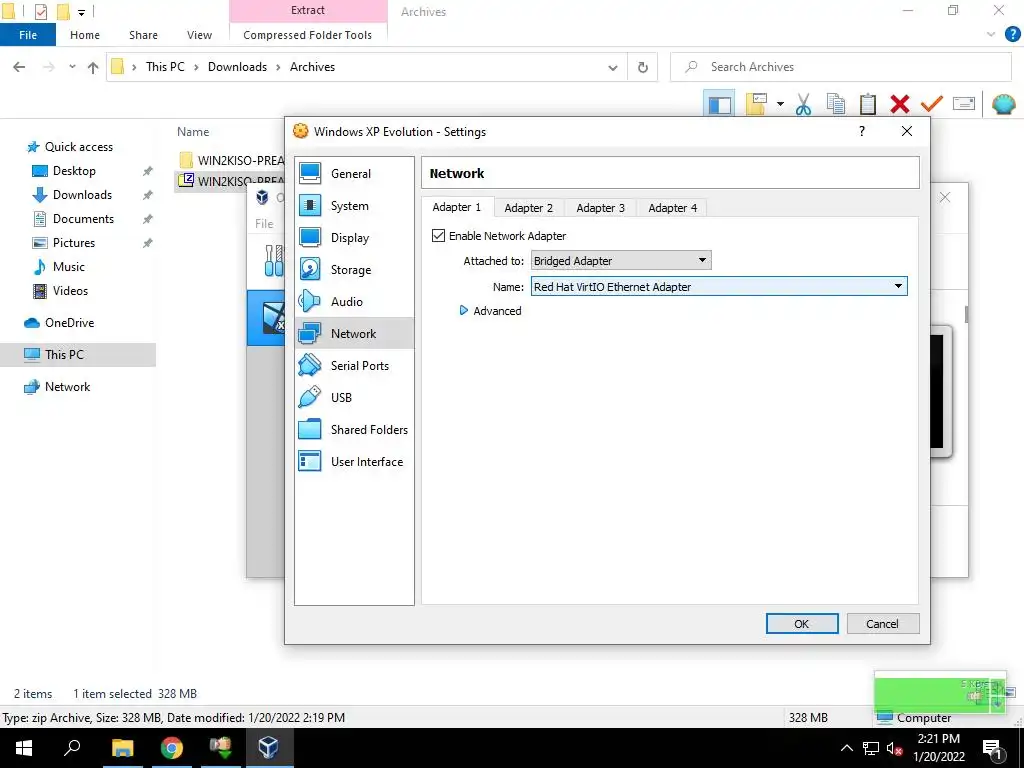Select Desktop in navigation pane
This screenshot has width=1024, height=768.
point(74,170)
